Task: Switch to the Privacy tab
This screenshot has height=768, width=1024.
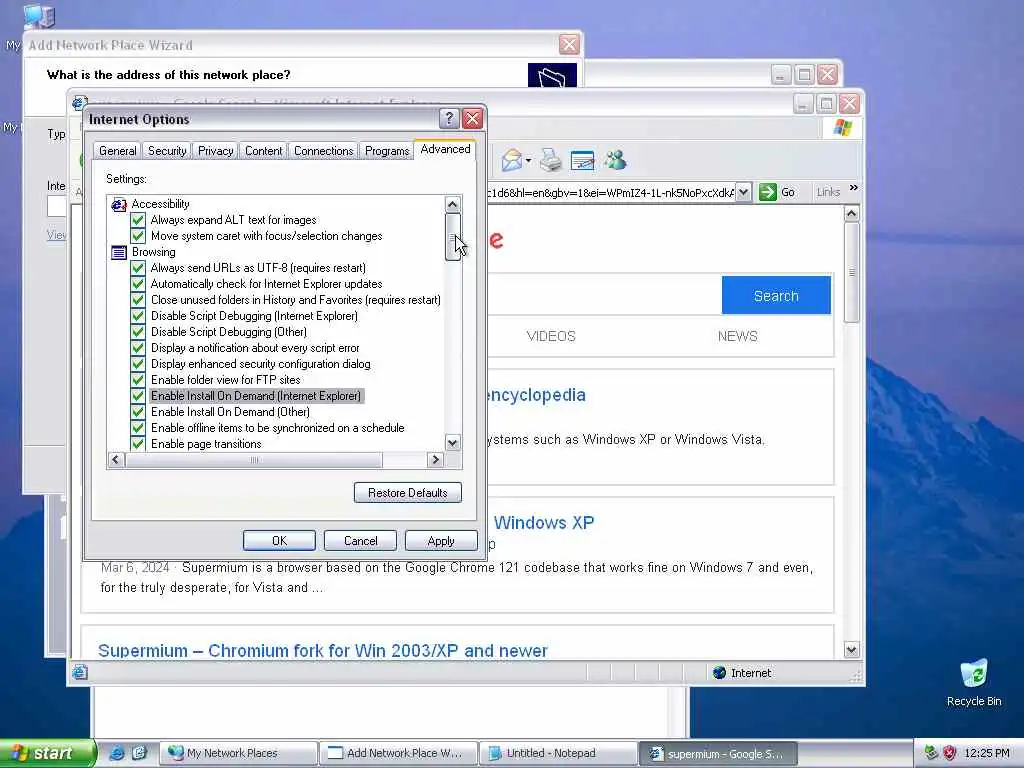Action: point(216,151)
